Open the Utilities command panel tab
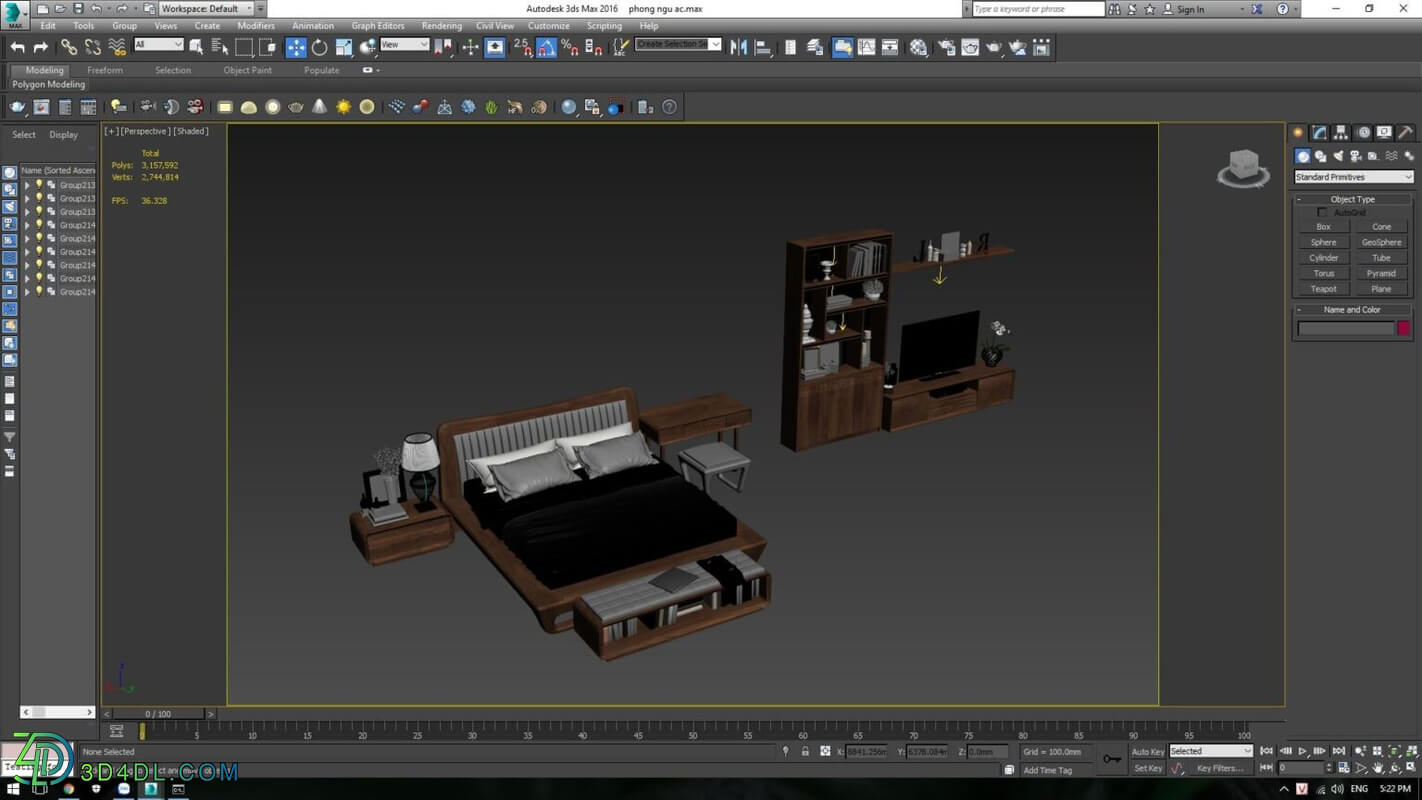The width and height of the screenshot is (1422, 800). [x=1406, y=132]
